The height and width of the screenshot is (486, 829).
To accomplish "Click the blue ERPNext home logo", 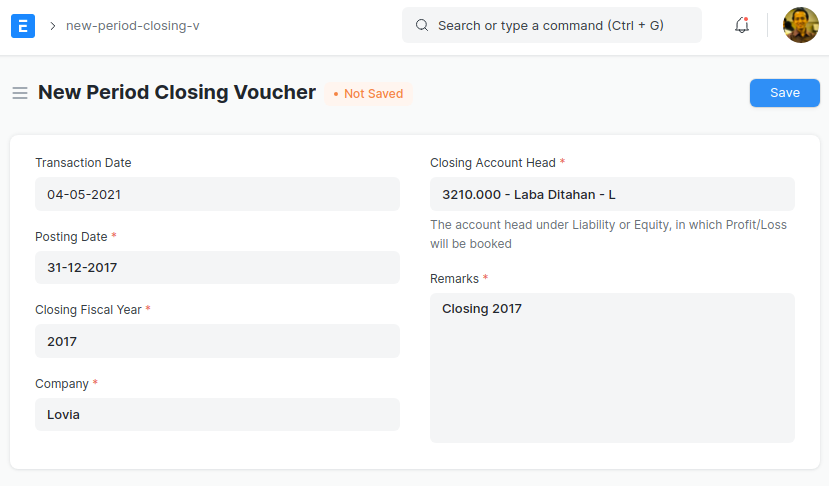I will 23,26.
